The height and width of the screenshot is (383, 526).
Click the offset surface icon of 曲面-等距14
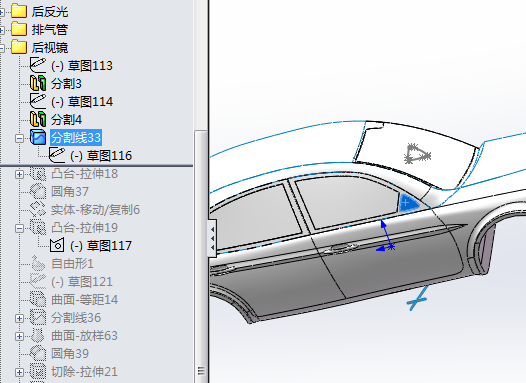pyautogui.click(x=38, y=299)
